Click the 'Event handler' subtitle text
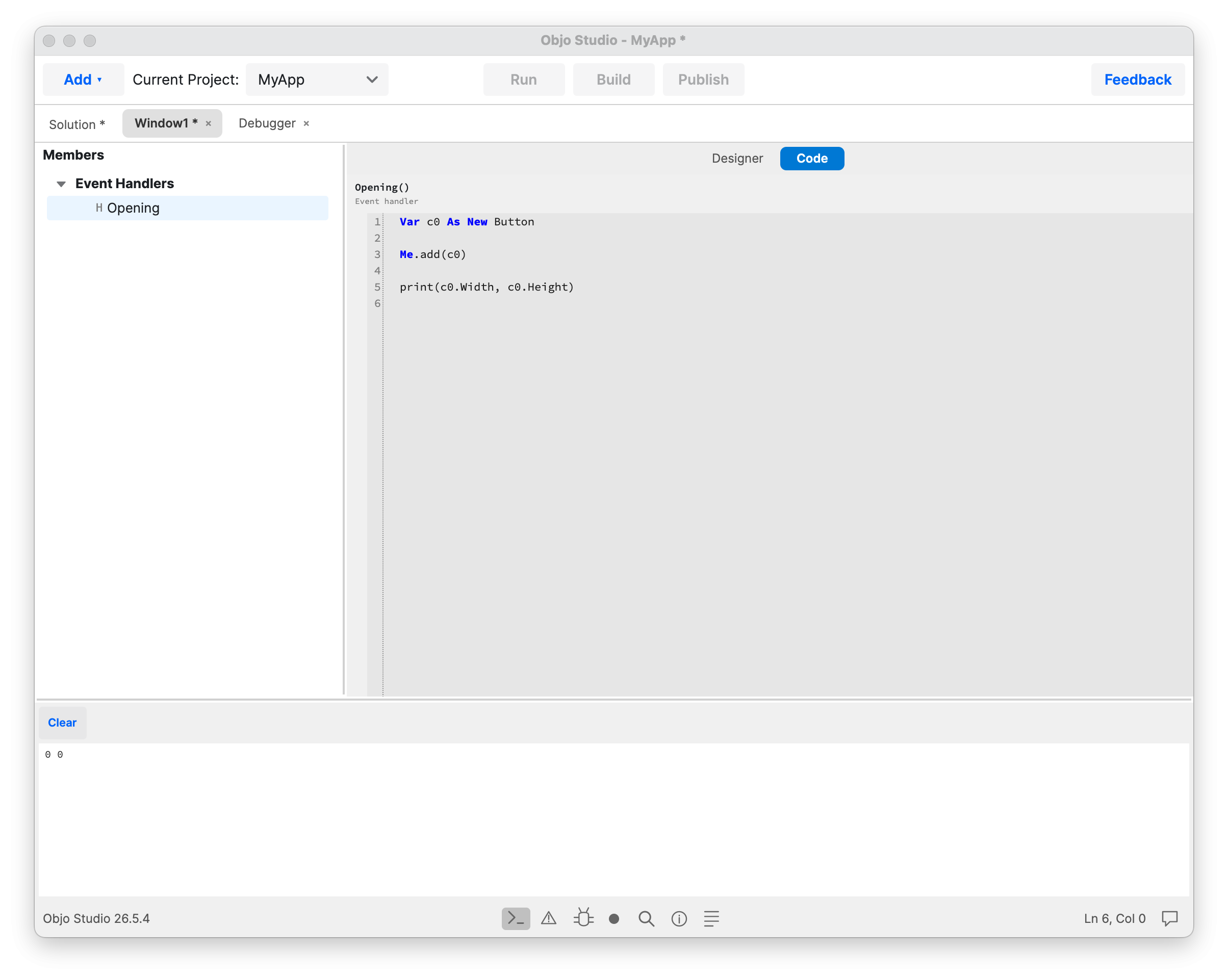The width and height of the screenshot is (1228, 980). point(387,201)
